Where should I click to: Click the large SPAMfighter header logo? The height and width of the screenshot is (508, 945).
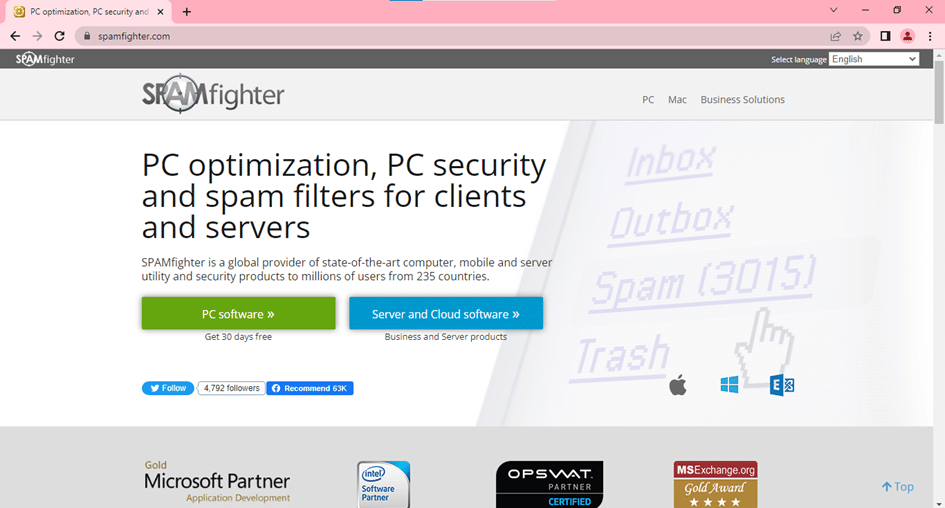pyautogui.click(x=213, y=94)
